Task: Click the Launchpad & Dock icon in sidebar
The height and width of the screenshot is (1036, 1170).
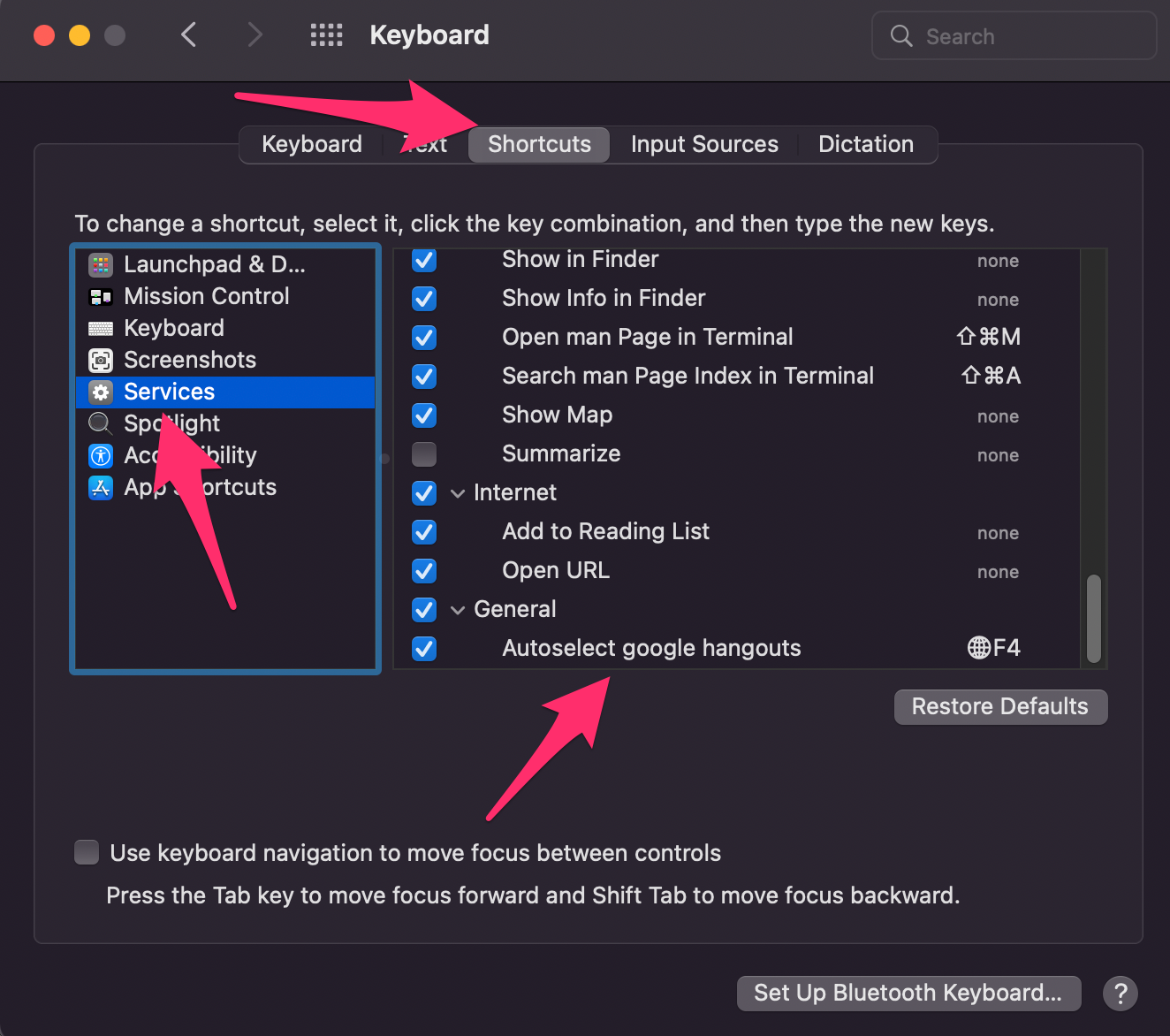Action: coord(101,264)
